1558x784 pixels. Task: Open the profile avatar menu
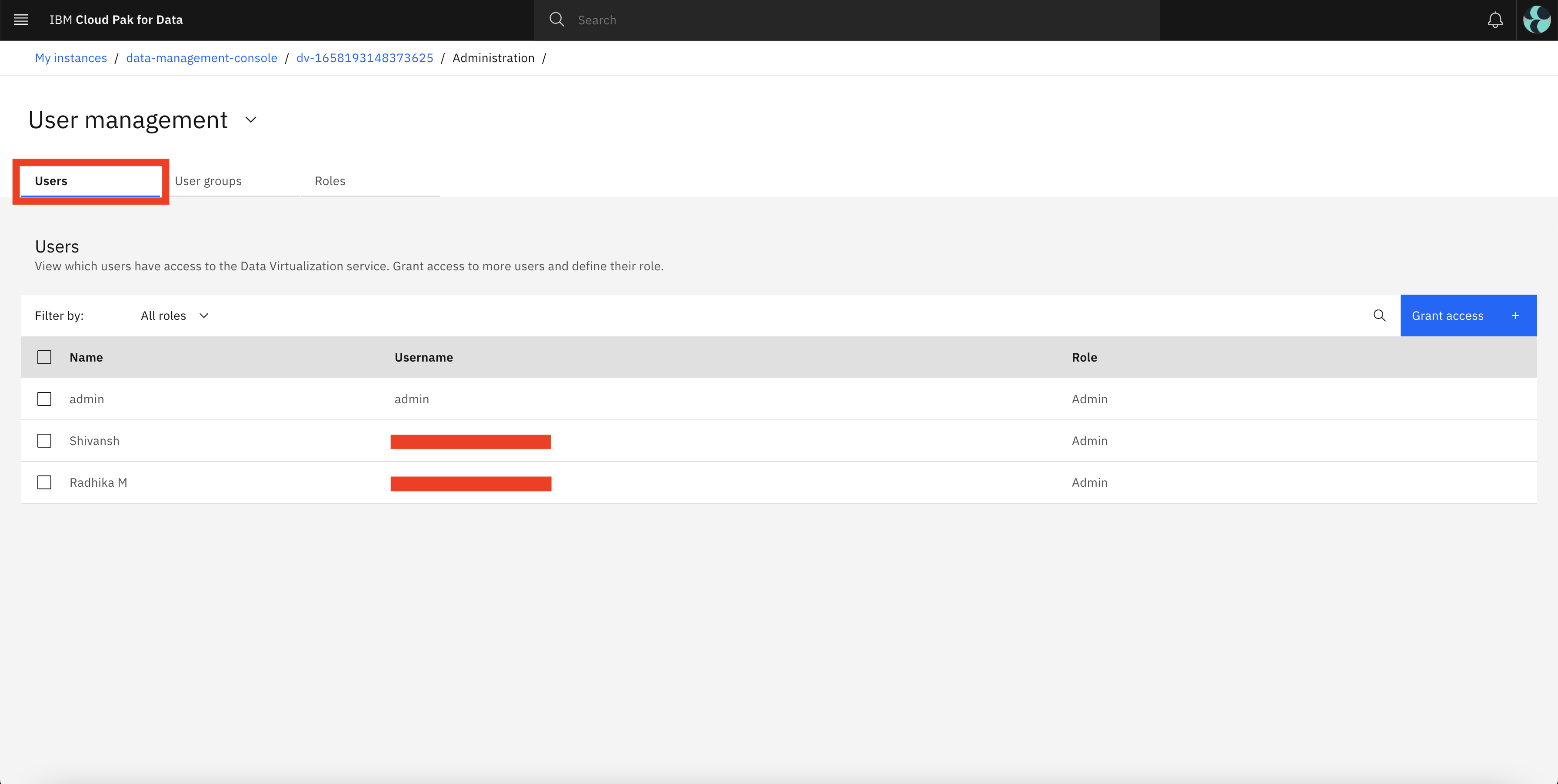click(x=1537, y=20)
